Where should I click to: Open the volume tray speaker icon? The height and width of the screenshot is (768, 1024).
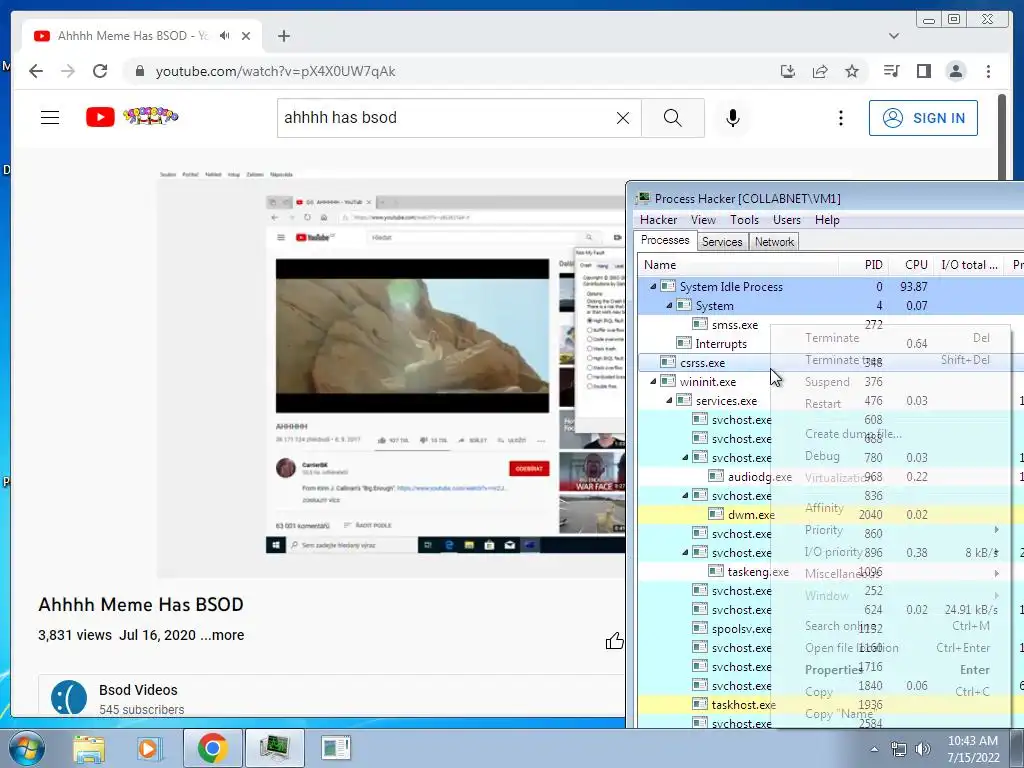coord(922,749)
